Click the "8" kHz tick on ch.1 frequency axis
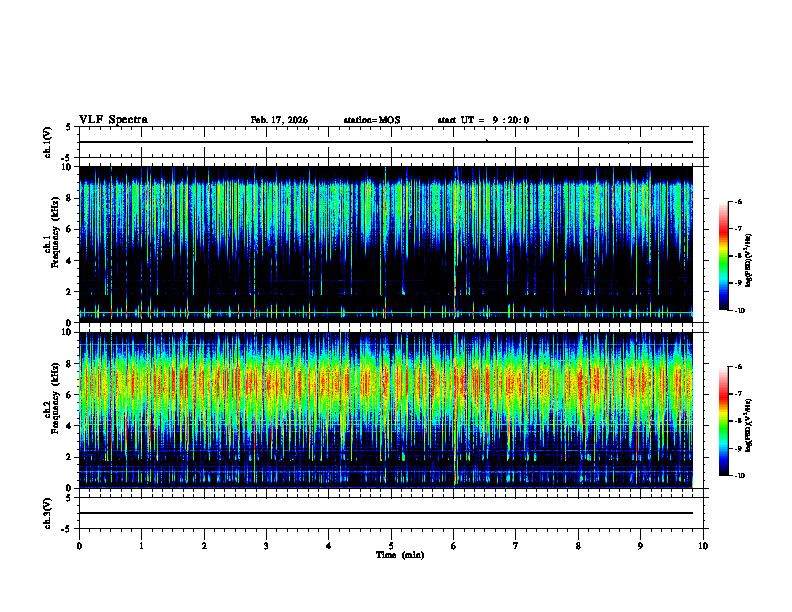The height and width of the screenshot is (612, 792). pyautogui.click(x=70, y=198)
